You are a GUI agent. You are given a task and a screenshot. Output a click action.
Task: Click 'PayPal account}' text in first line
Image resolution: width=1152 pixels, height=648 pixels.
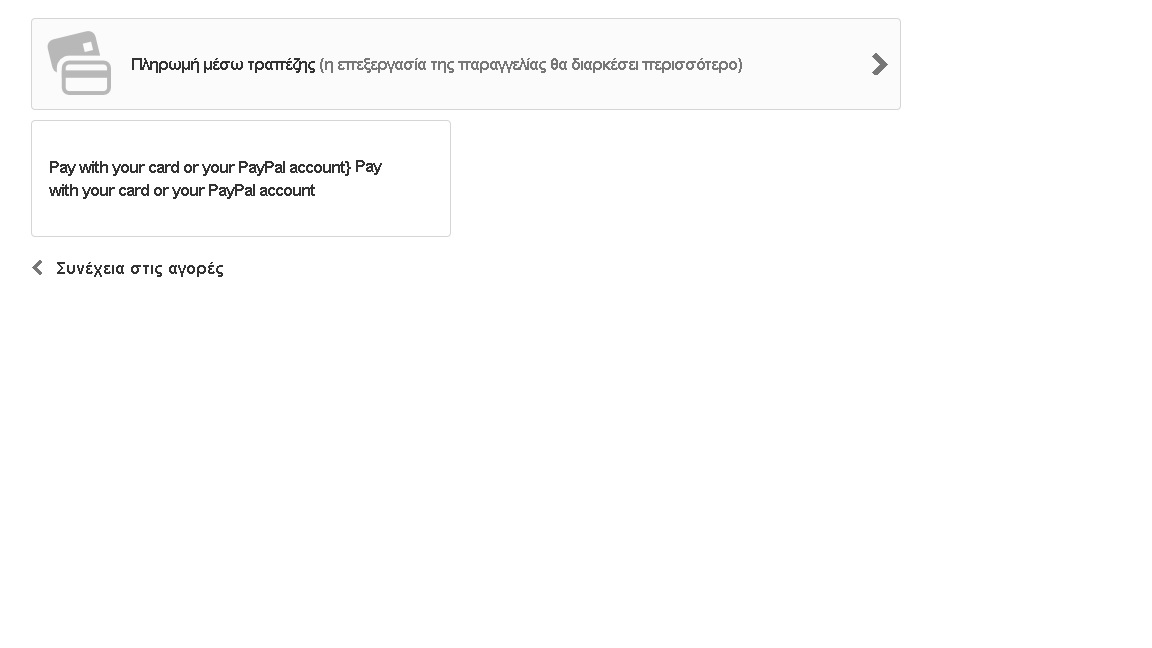click(294, 167)
